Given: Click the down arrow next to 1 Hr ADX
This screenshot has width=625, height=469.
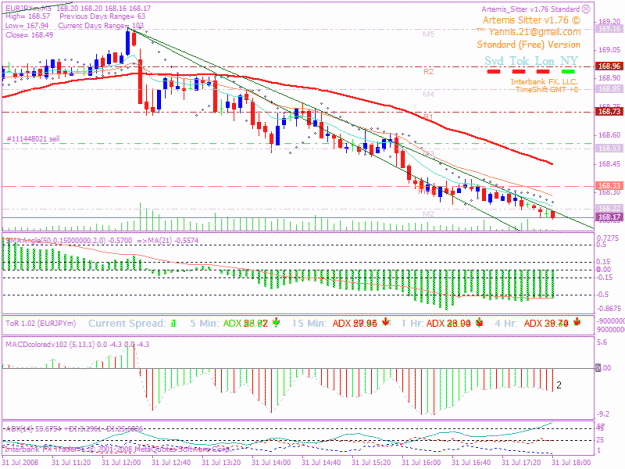Looking at the screenshot, I should (x=479, y=323).
